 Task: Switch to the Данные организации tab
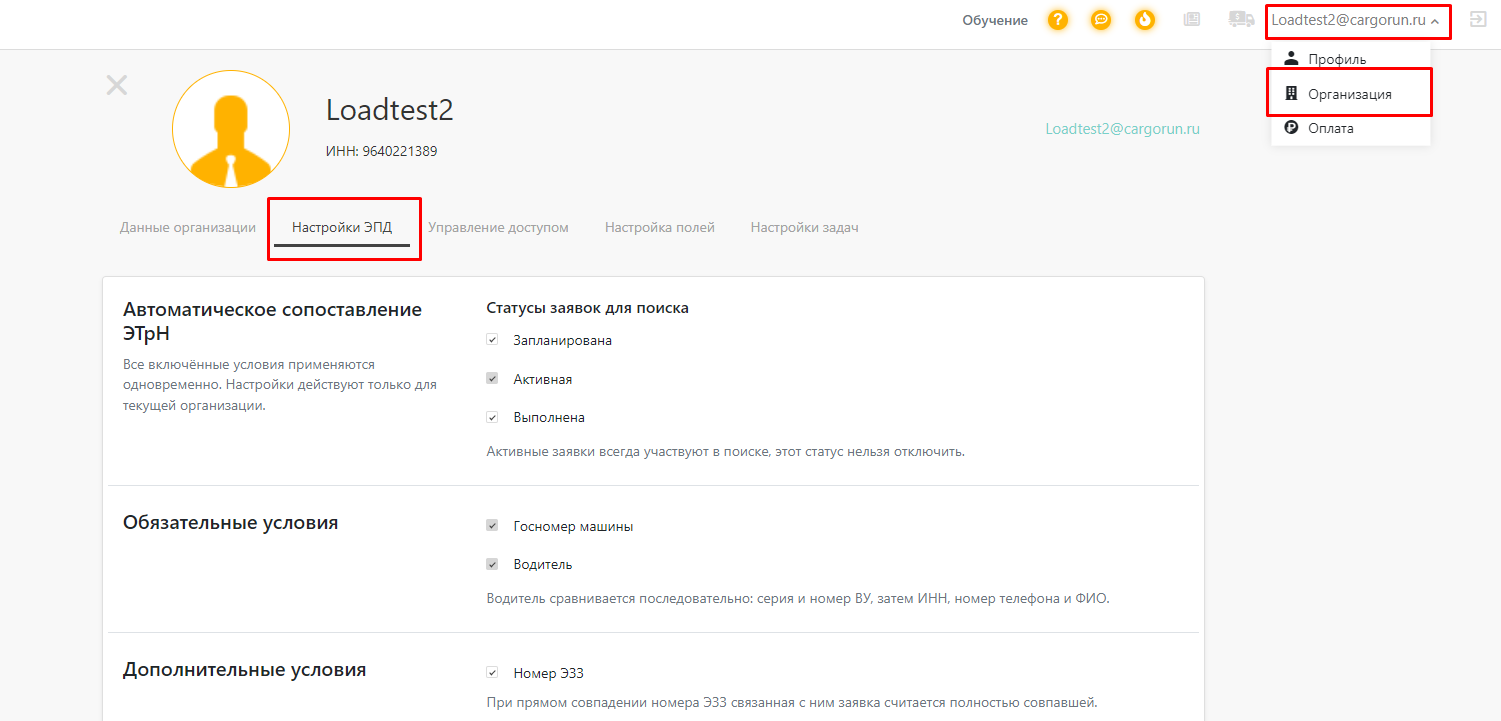(188, 227)
